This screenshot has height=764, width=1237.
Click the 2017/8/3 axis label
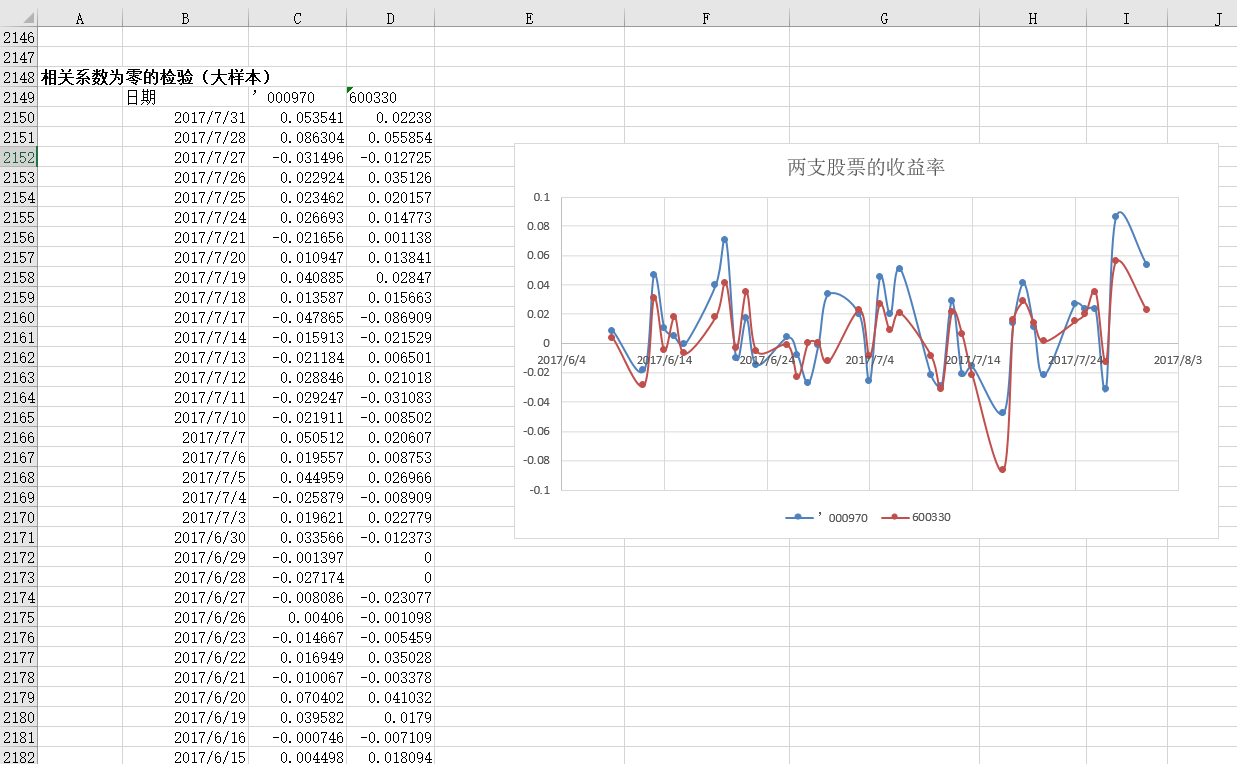(x=1176, y=359)
